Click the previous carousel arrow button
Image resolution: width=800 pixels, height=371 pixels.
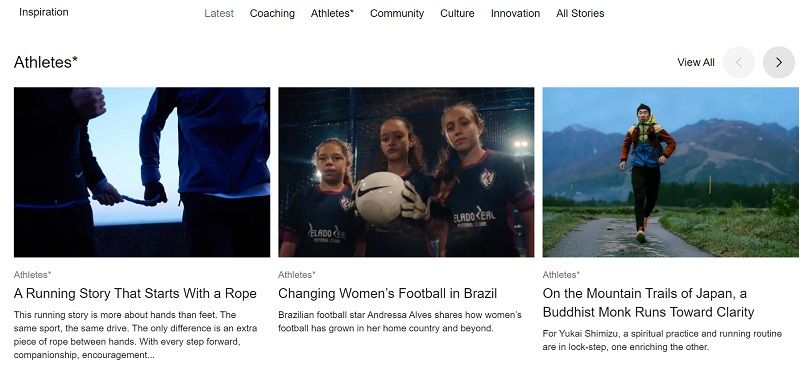click(739, 62)
